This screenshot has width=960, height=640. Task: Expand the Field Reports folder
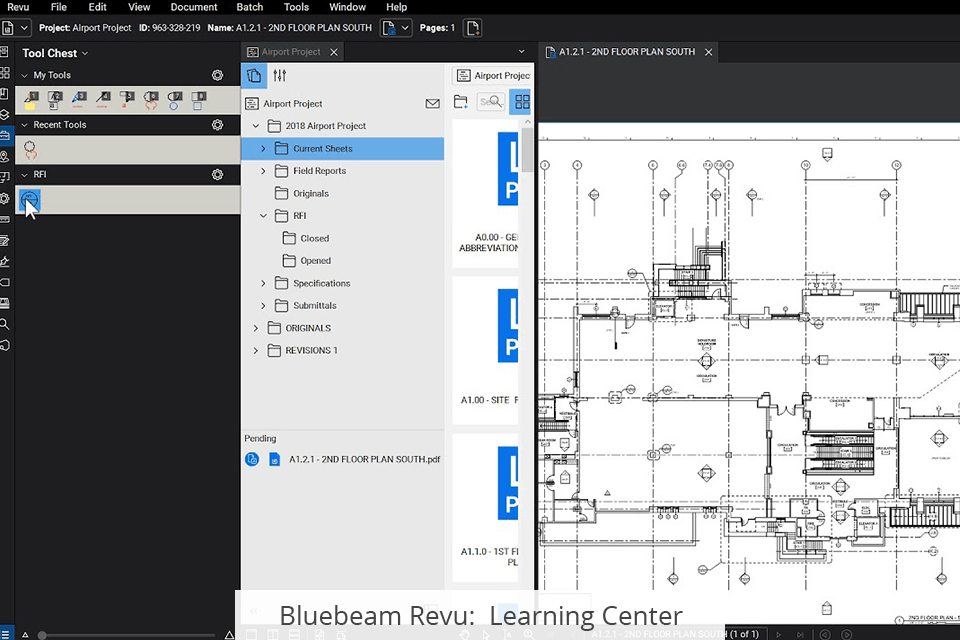[x=263, y=171]
